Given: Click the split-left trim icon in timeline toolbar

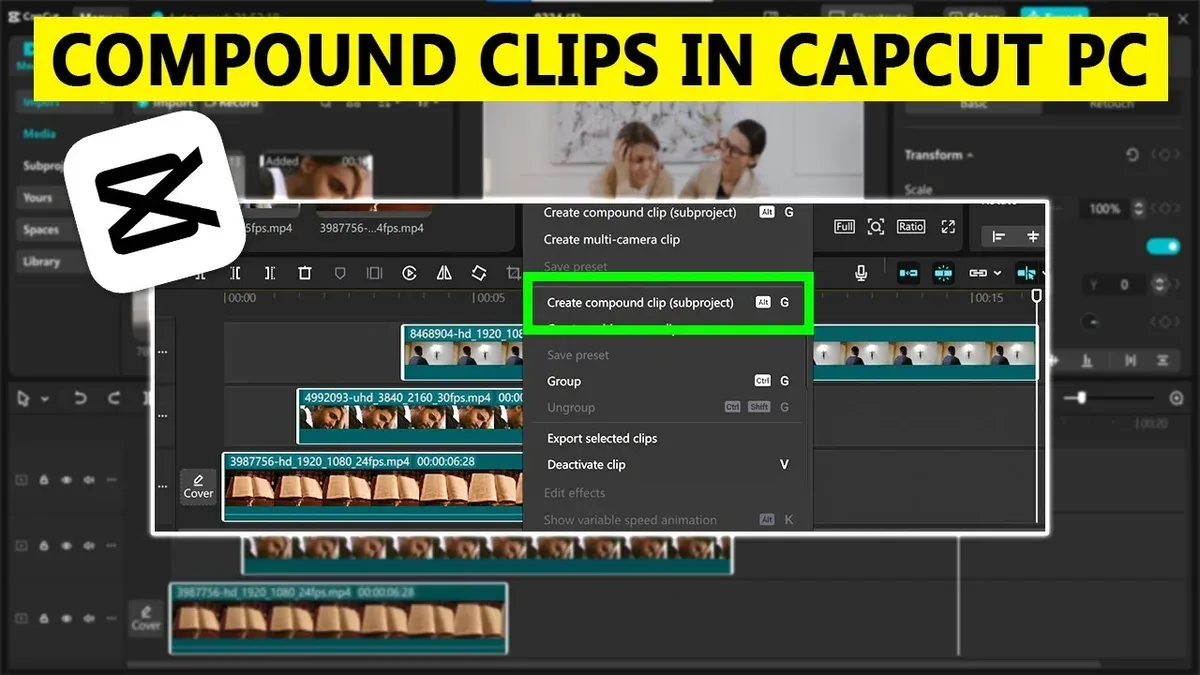Looking at the screenshot, I should 236,272.
